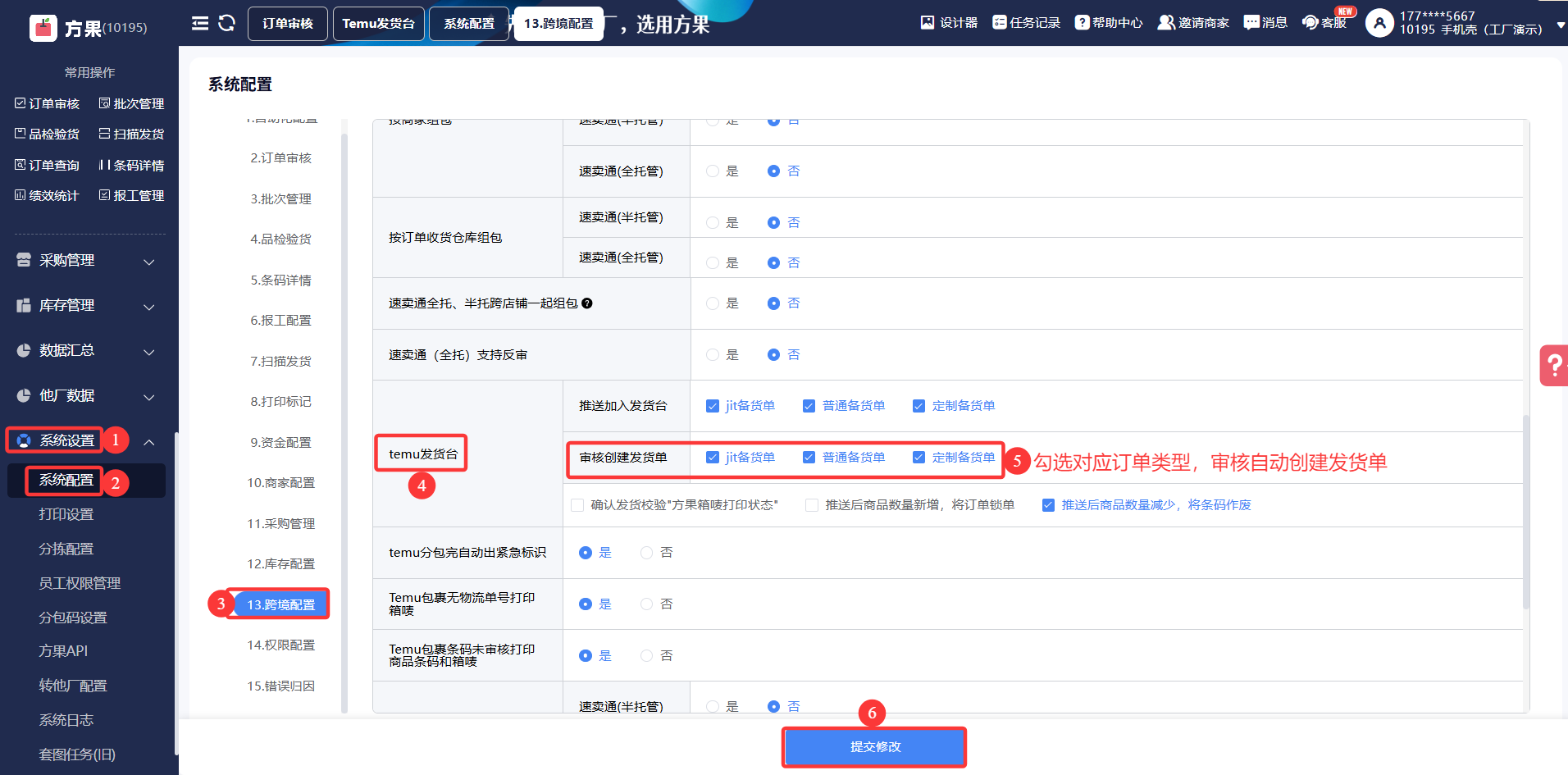Screen dimensions: 1568x775
Task: Select 14.权限配置 in settings list
Action: tap(280, 645)
